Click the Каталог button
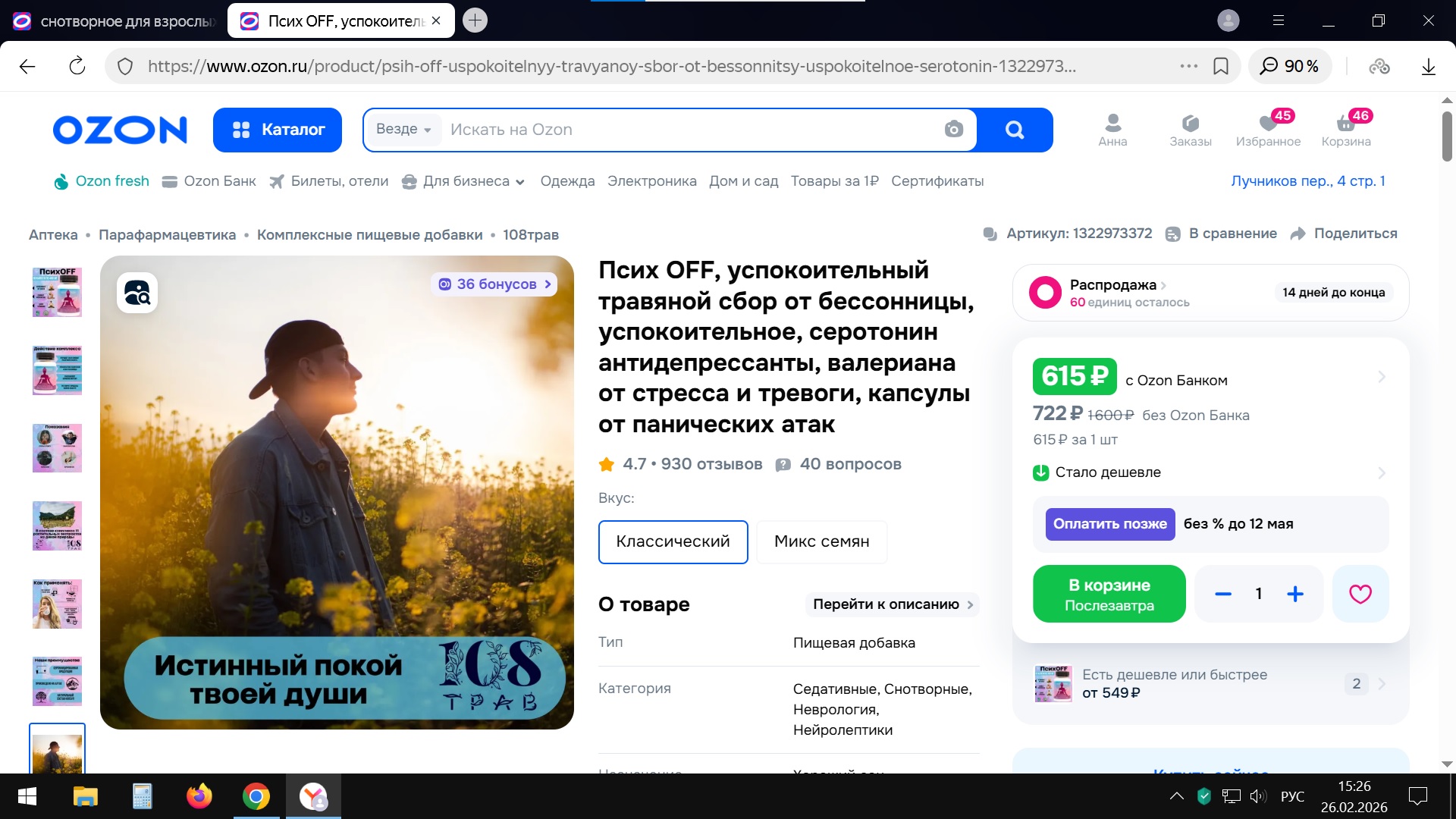1456x819 pixels. [x=278, y=130]
